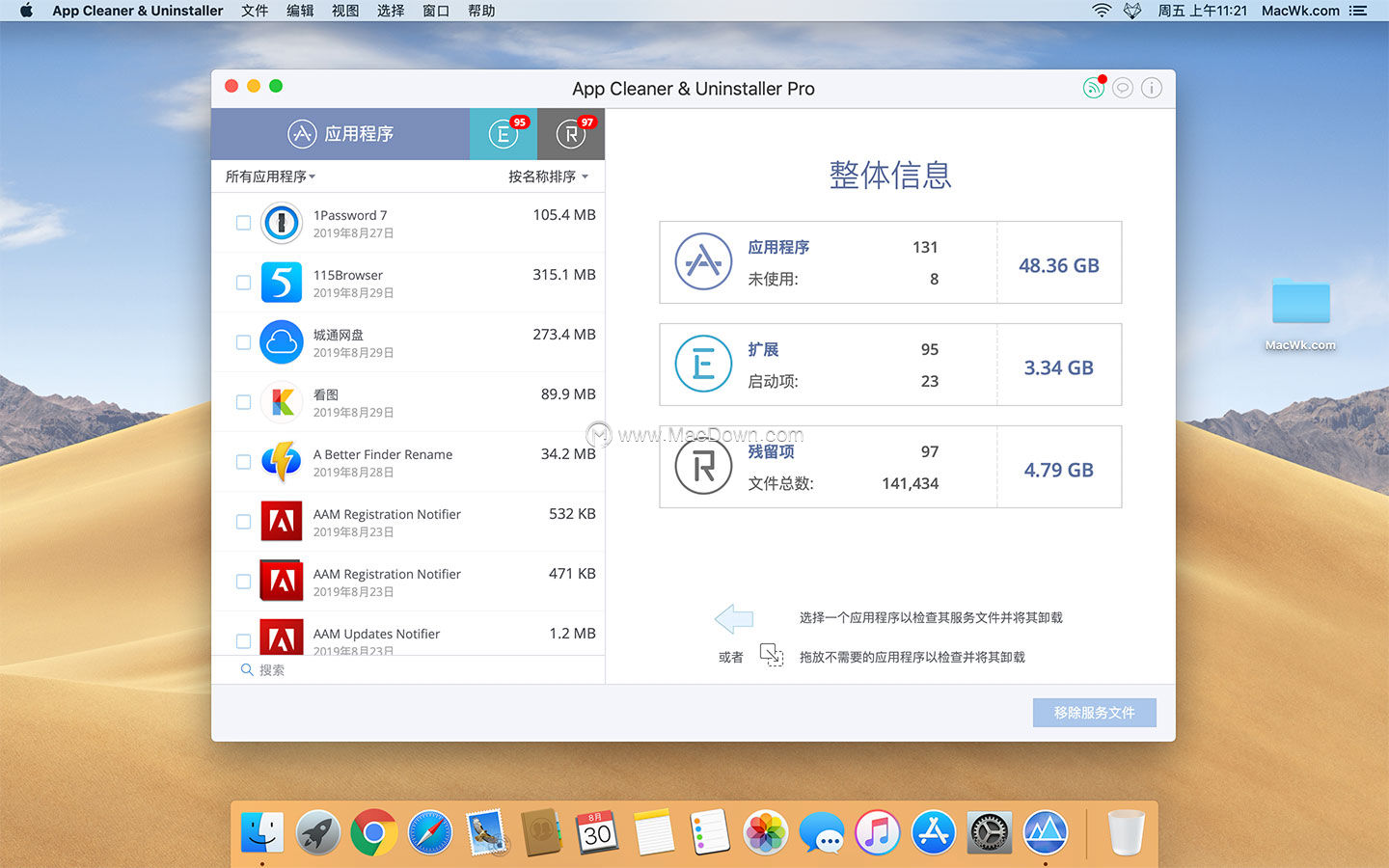Click the 48.36 GB applications size

click(x=1059, y=265)
